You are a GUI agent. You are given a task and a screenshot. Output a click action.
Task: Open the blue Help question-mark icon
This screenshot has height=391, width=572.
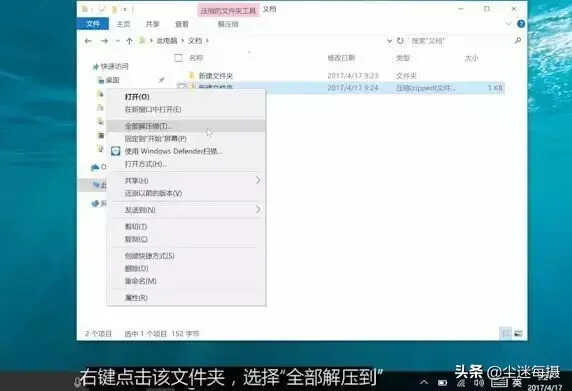click(x=521, y=24)
